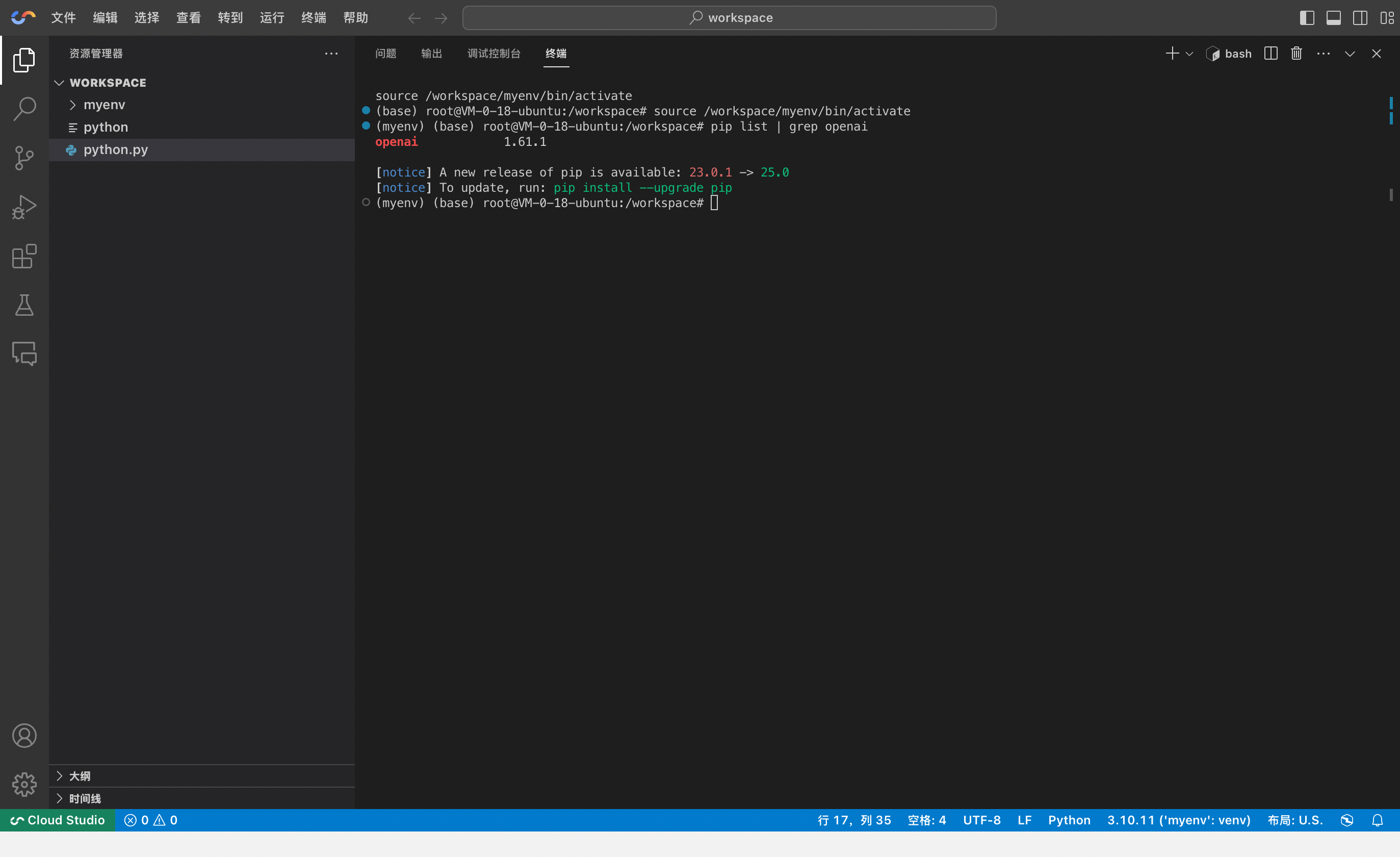Click keyboard layout 布局: U.S.
The width and height of the screenshot is (1400, 857).
1295,820
